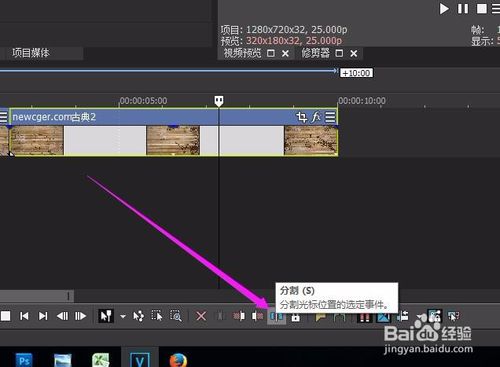500x367 pixels.
Task: Open Photoshop from the taskbar
Action: 24,360
